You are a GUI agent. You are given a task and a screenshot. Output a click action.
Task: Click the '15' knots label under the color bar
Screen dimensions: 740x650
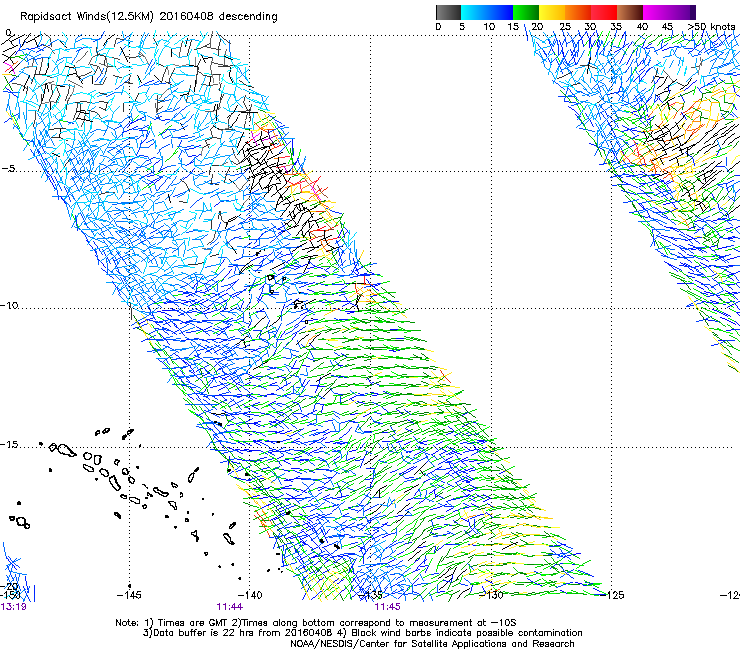point(513,27)
